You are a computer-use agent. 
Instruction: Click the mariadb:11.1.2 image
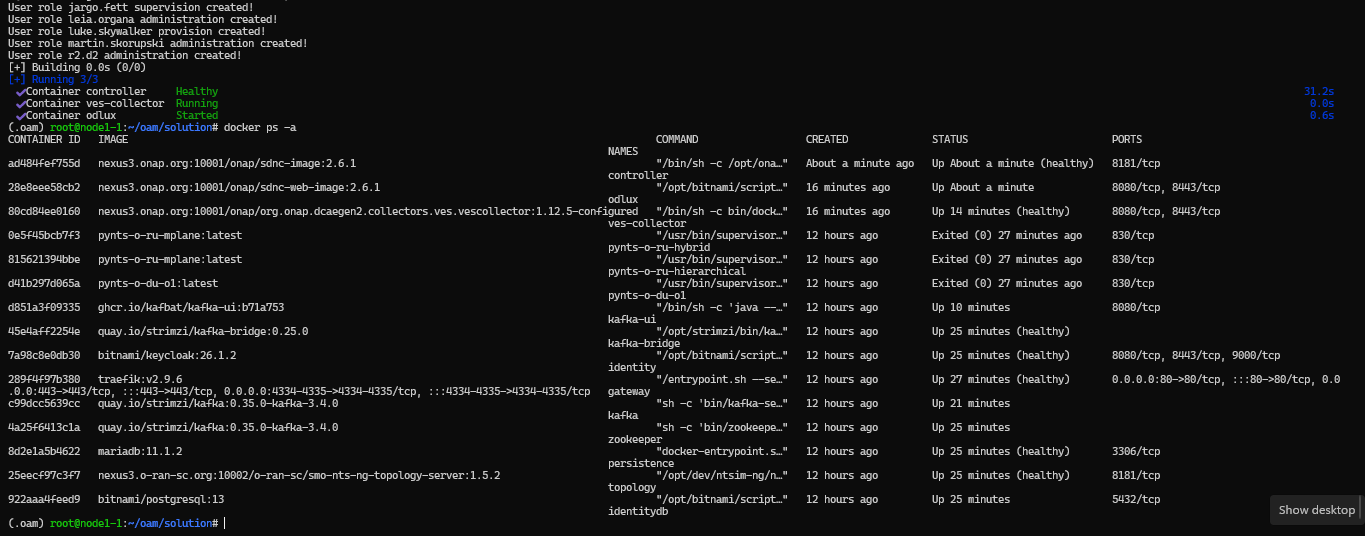pyautogui.click(x=140, y=451)
